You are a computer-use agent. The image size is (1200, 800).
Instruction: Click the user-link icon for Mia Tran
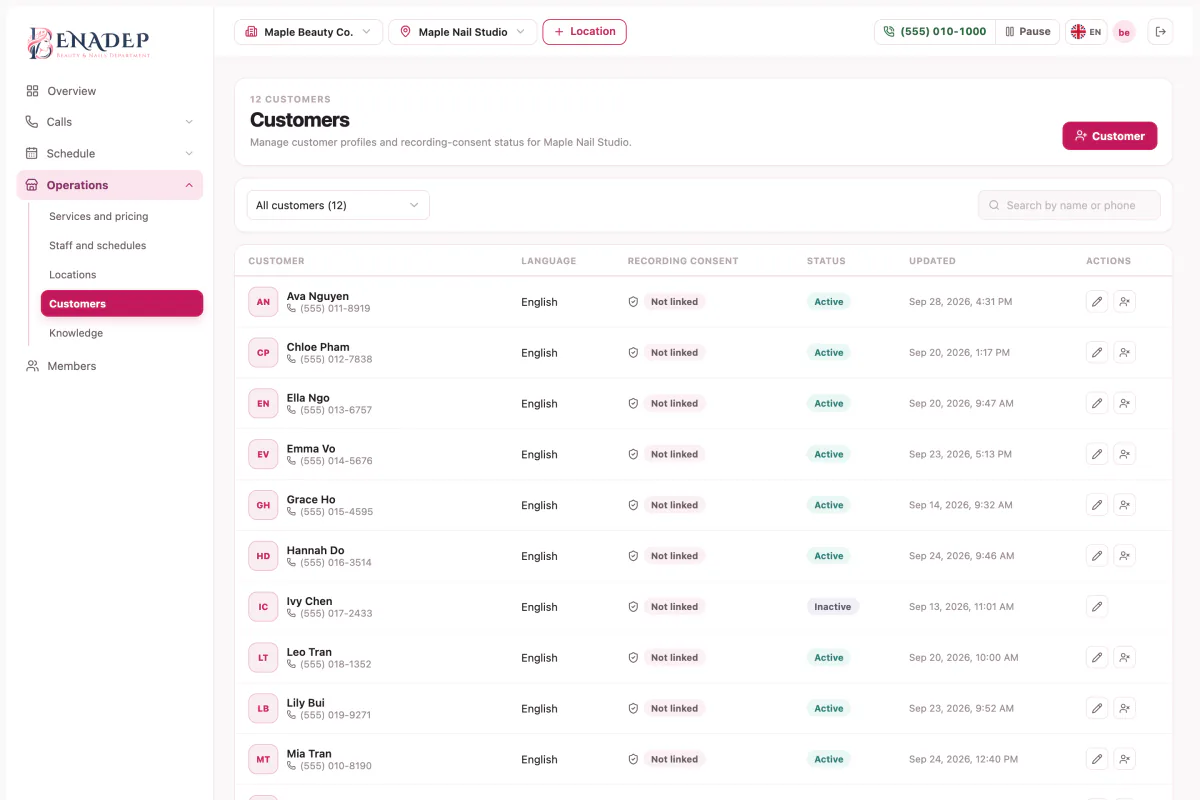(1125, 759)
